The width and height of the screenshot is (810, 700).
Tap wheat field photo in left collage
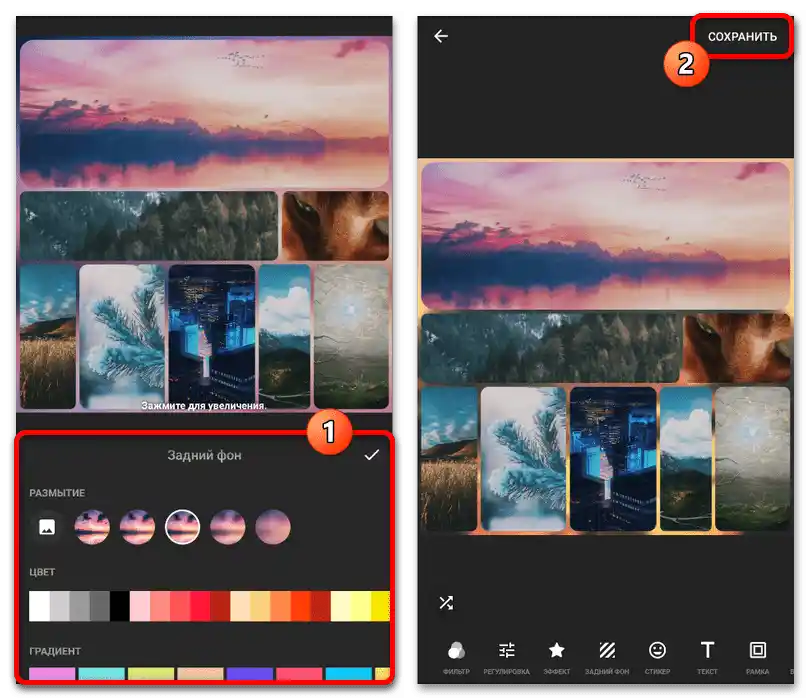(48, 336)
